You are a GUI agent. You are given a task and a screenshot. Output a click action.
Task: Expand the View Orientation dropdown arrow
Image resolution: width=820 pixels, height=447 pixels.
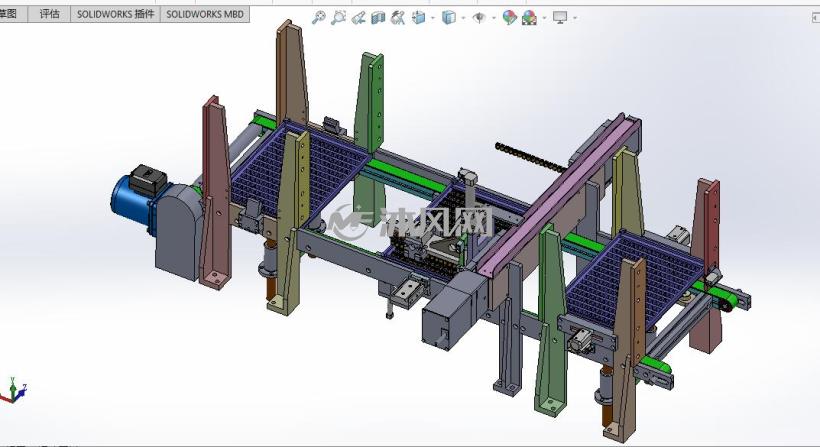[x=433, y=18]
